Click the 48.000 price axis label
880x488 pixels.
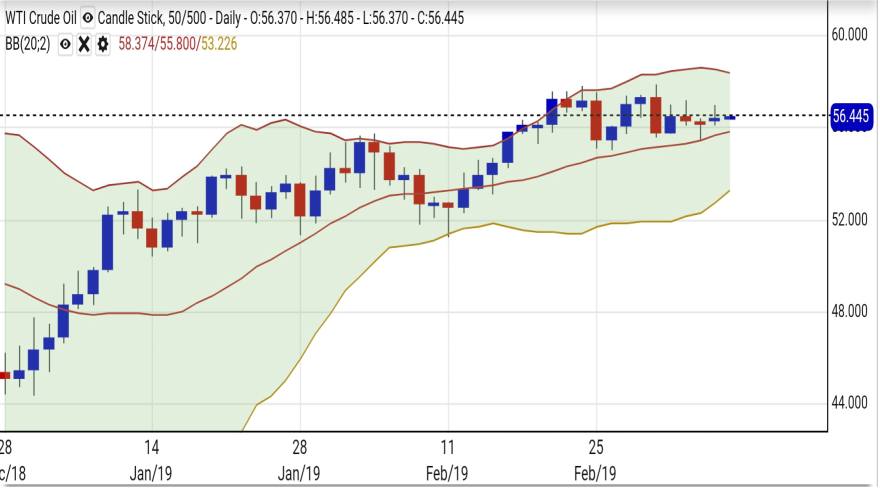tap(850, 311)
